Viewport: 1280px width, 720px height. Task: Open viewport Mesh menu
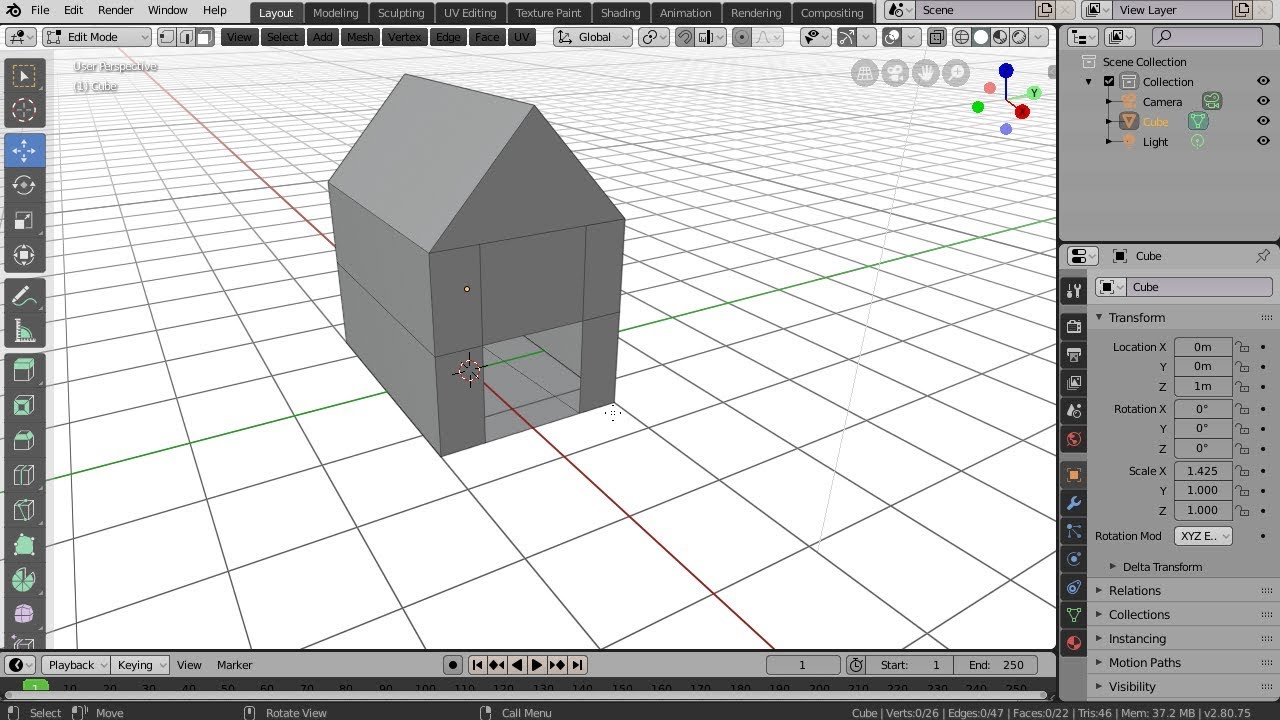pos(360,37)
